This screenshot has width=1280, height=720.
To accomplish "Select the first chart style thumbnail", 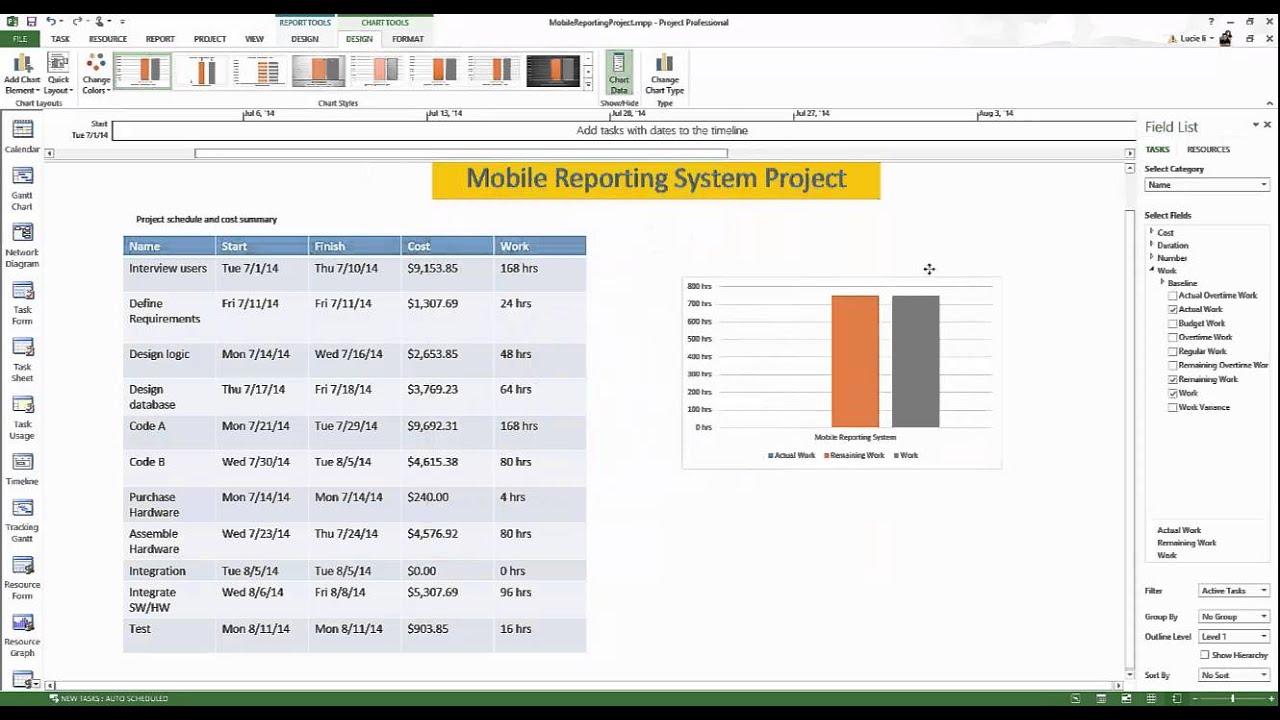I will point(142,71).
